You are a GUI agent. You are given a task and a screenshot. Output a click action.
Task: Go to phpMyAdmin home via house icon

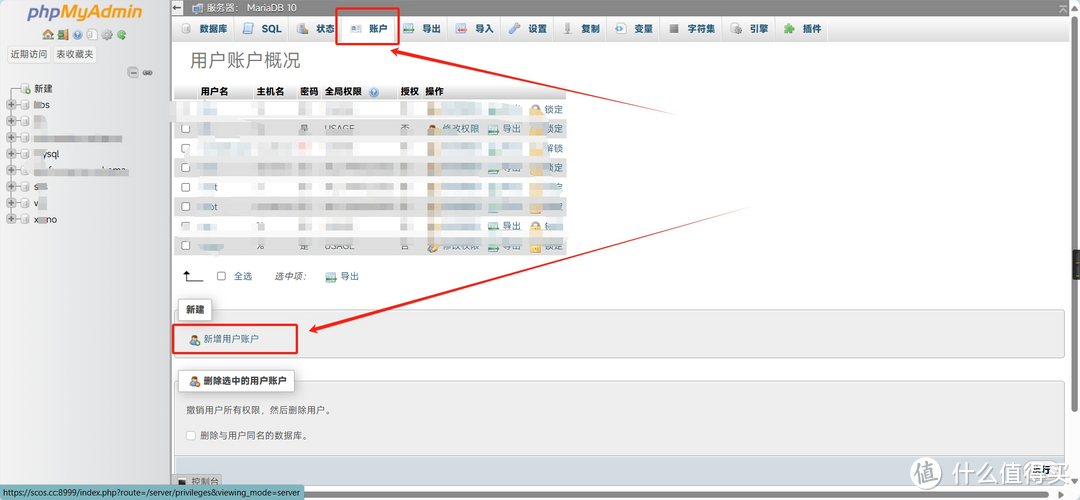tap(47, 34)
